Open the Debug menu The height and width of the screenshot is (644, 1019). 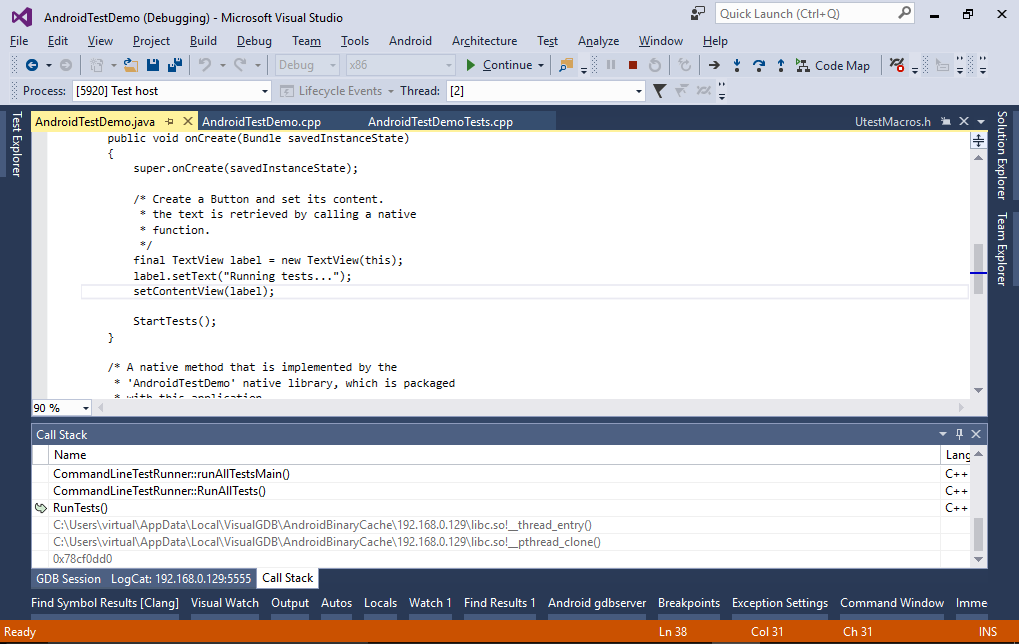click(x=254, y=41)
